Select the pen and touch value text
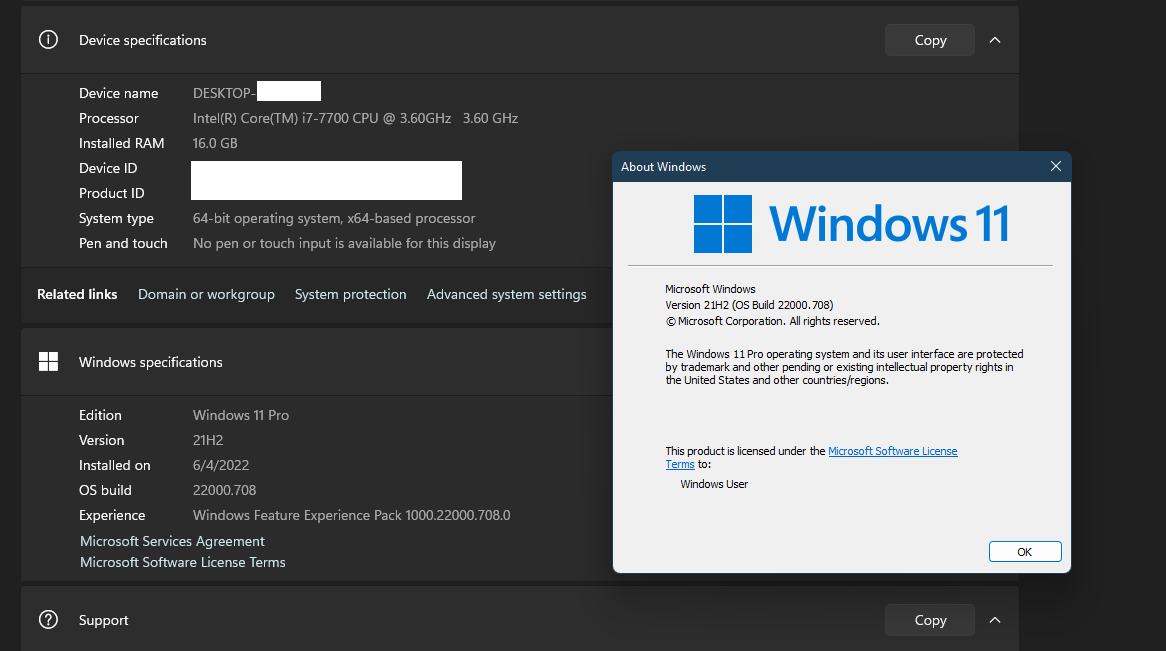Image resolution: width=1166 pixels, height=651 pixels. [344, 243]
